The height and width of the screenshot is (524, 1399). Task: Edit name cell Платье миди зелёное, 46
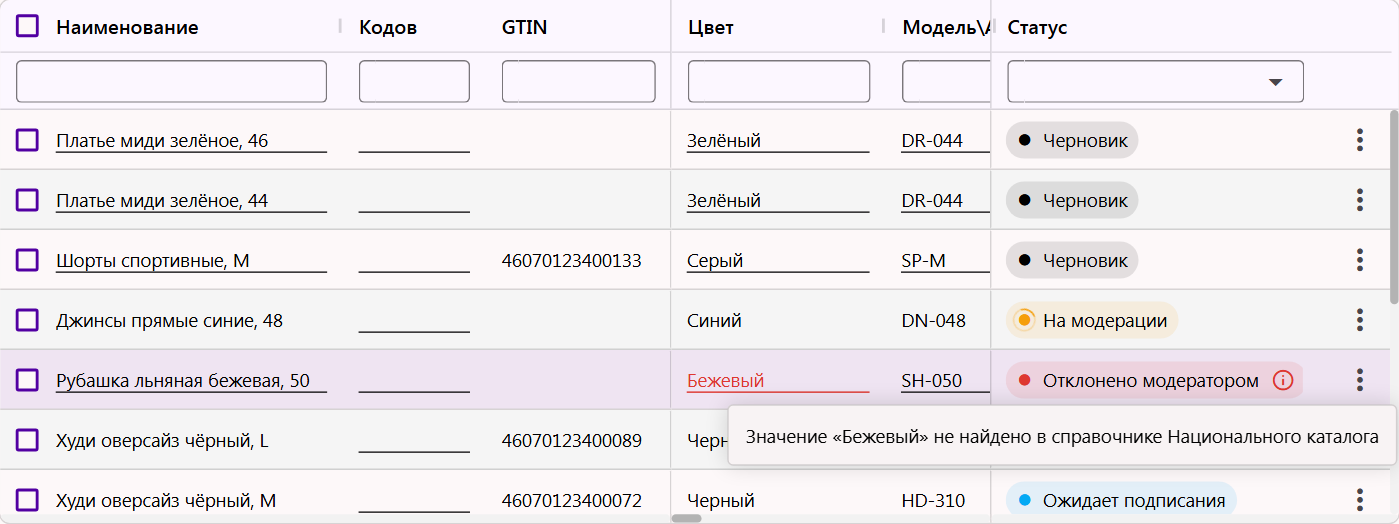(x=191, y=140)
